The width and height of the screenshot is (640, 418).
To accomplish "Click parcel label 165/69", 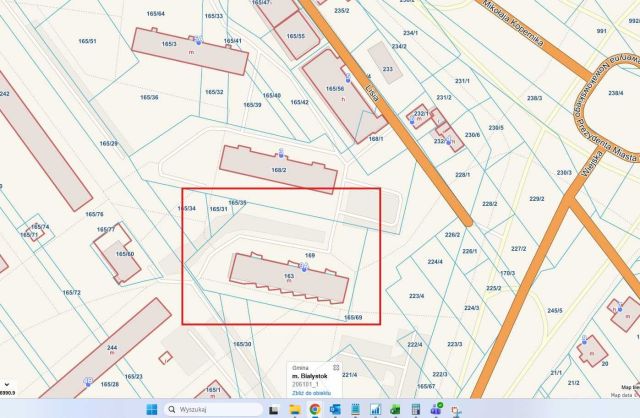I will pos(353,318).
